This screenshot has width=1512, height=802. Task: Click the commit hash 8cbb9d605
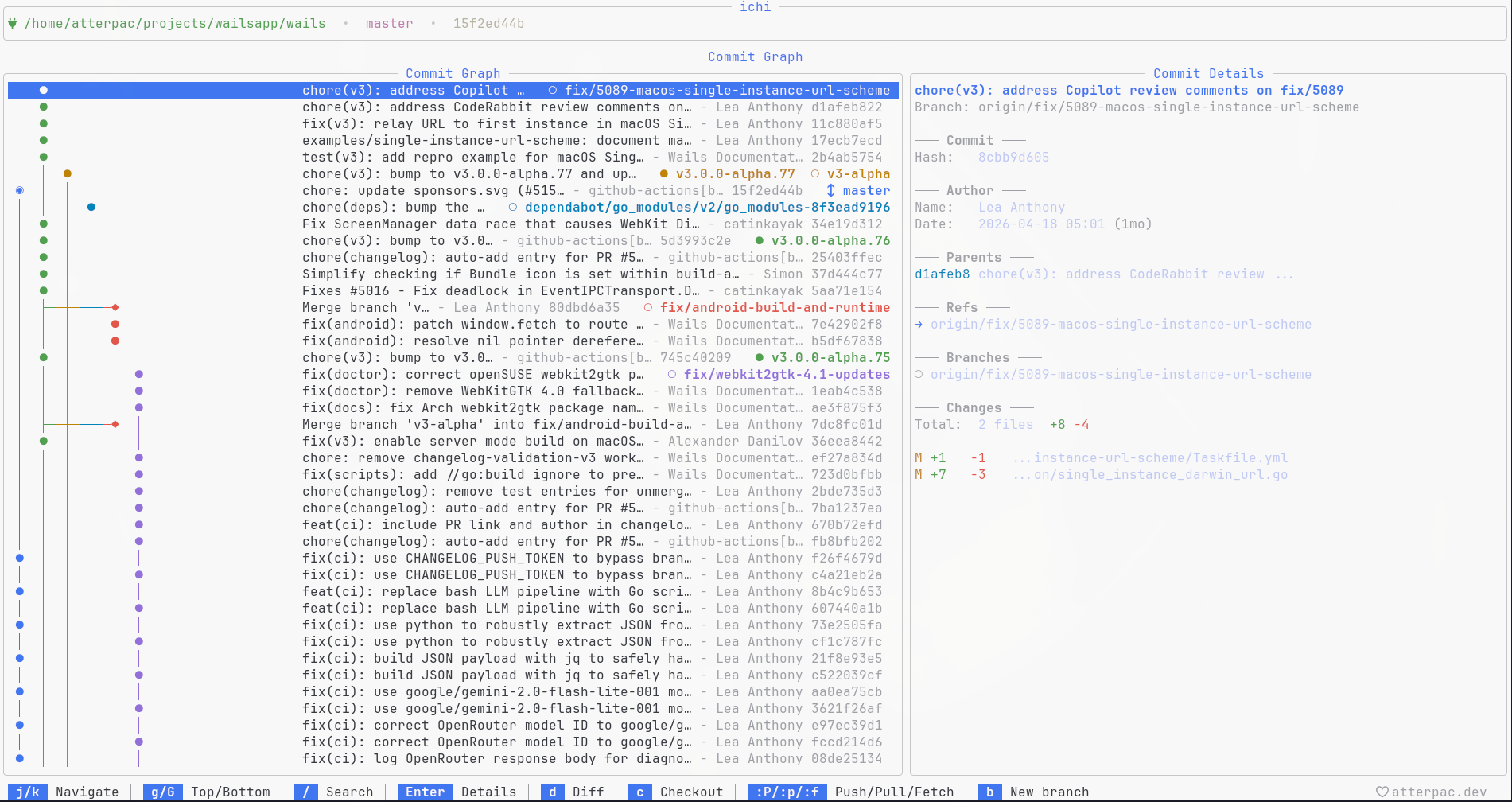1014,158
